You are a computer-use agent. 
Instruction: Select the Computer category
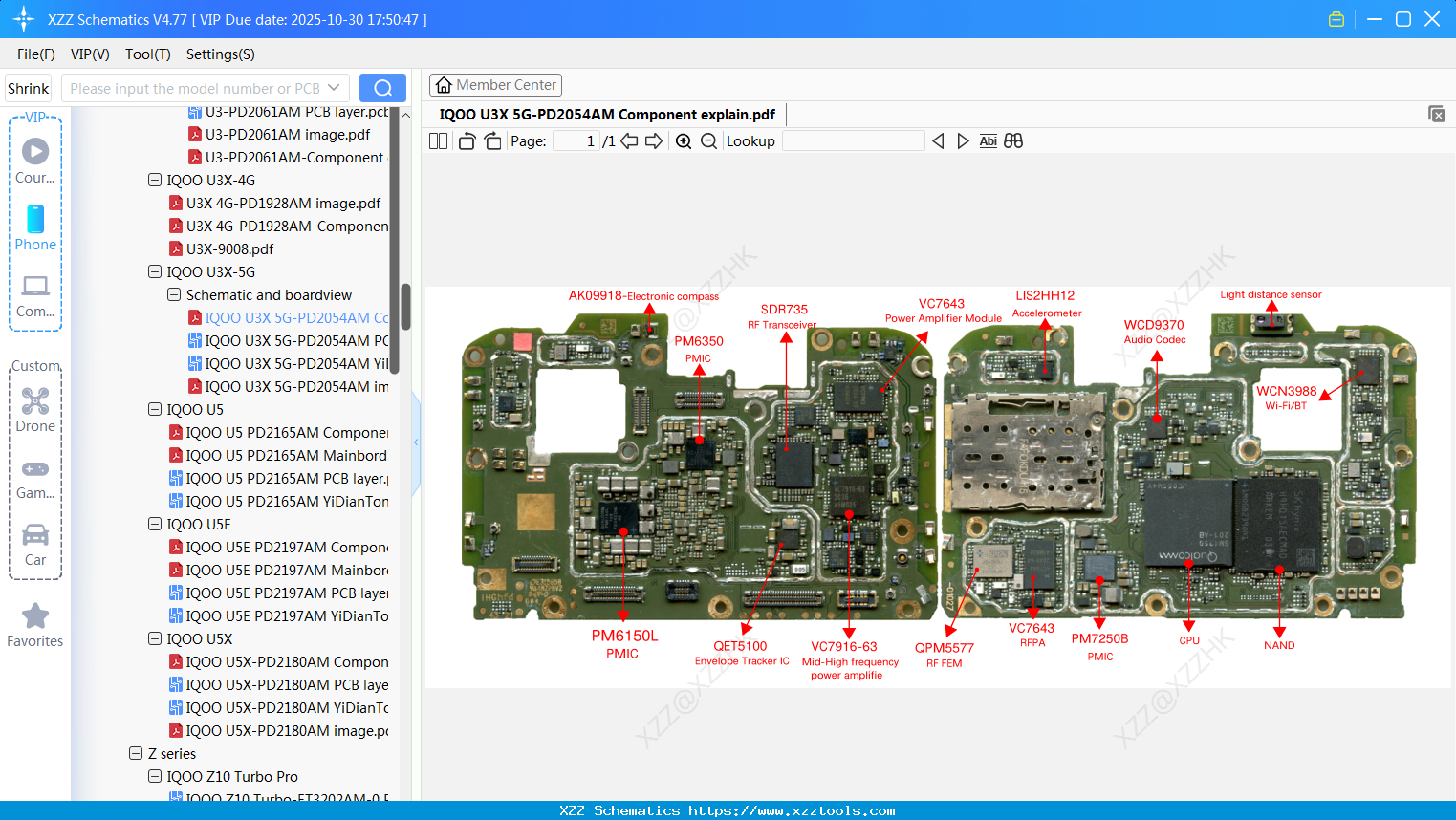35,296
